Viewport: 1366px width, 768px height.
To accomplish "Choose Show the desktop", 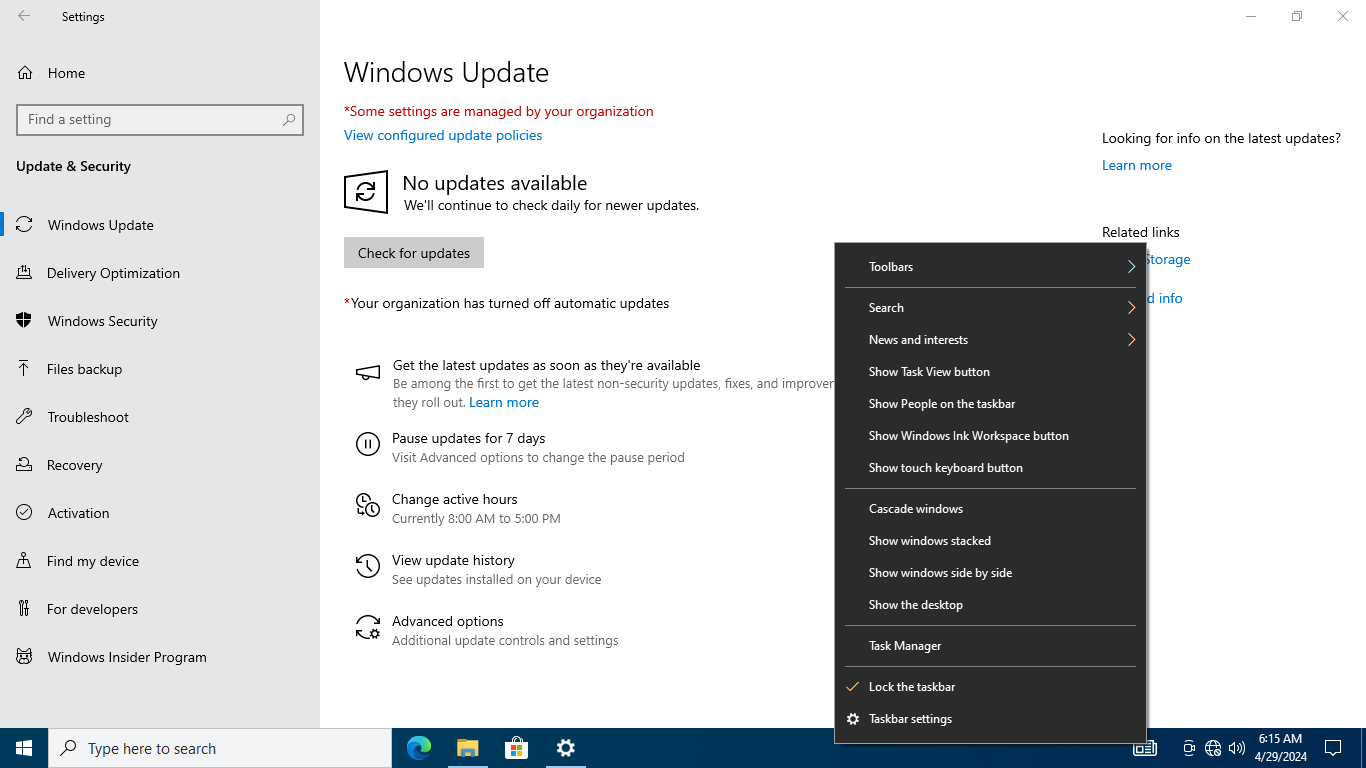I will tap(990, 605).
